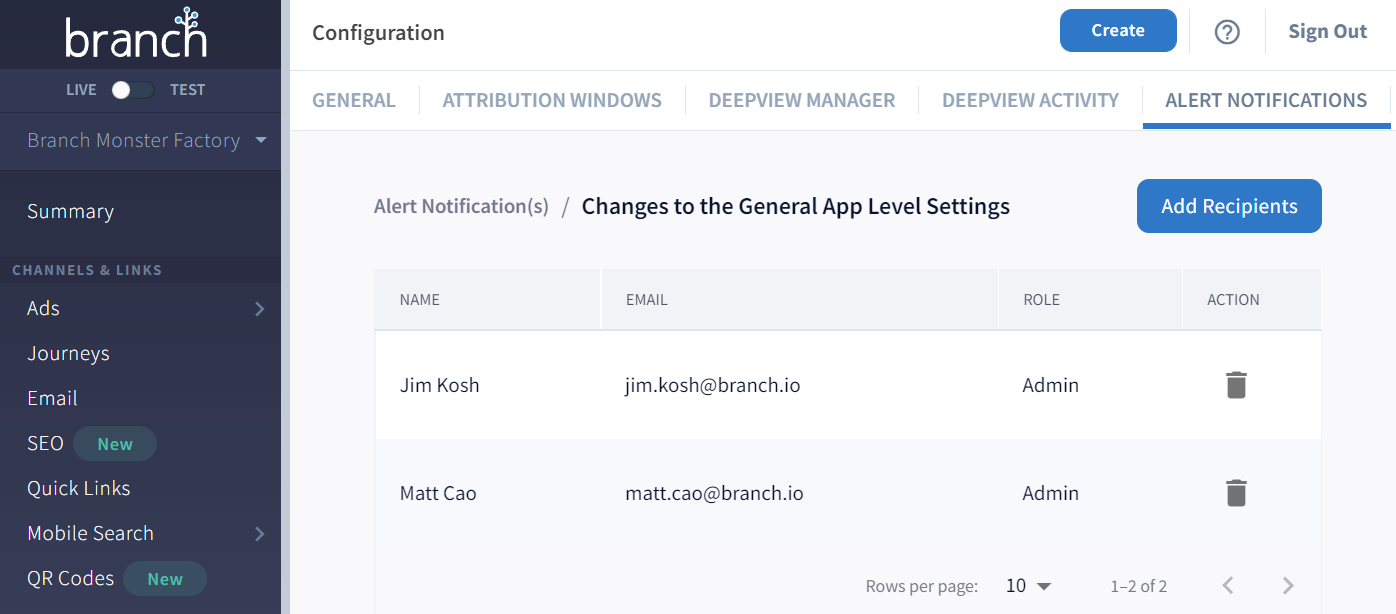Expand the Mobile Search submenu
The width and height of the screenshot is (1396, 614).
click(259, 534)
